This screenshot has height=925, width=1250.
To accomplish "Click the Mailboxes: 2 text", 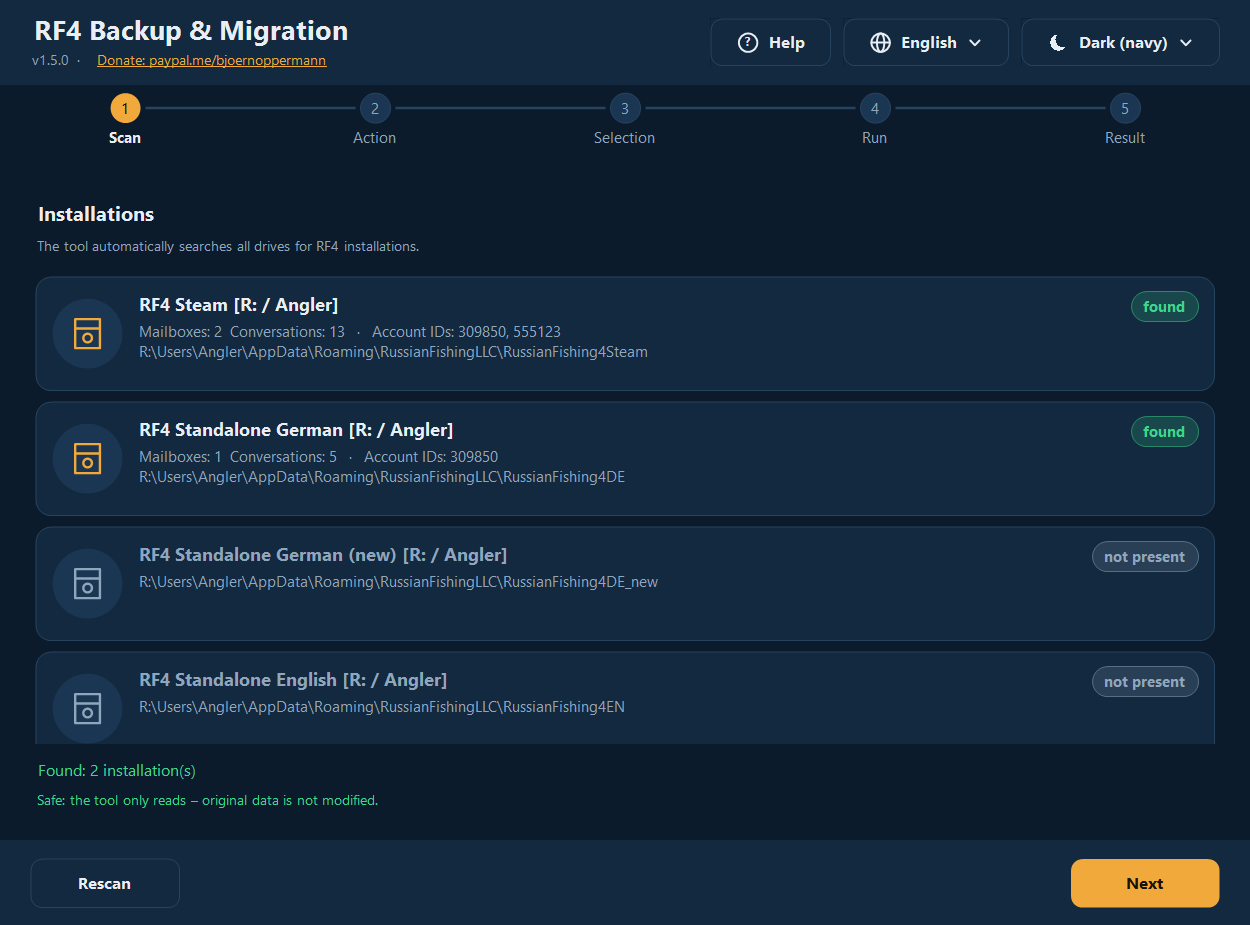I will click(181, 332).
